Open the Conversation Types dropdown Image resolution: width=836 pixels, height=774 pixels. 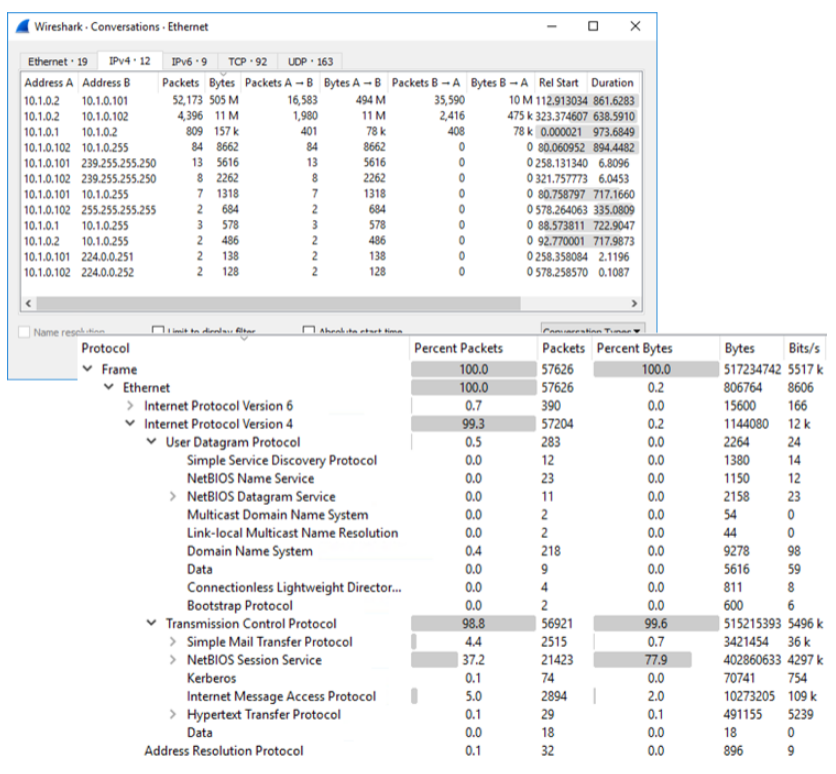point(592,329)
